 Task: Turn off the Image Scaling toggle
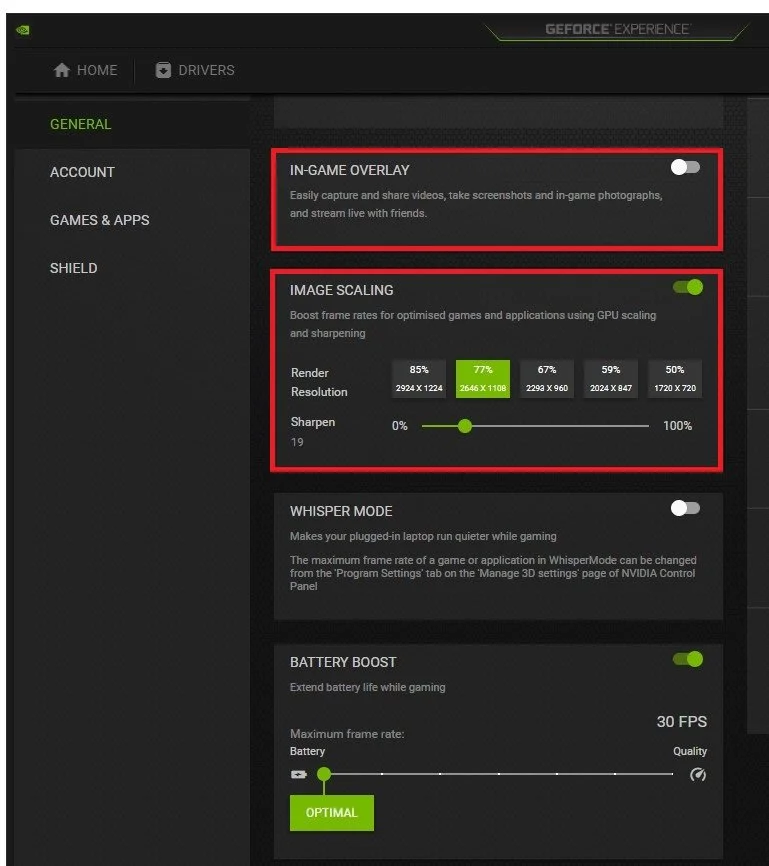(x=688, y=287)
